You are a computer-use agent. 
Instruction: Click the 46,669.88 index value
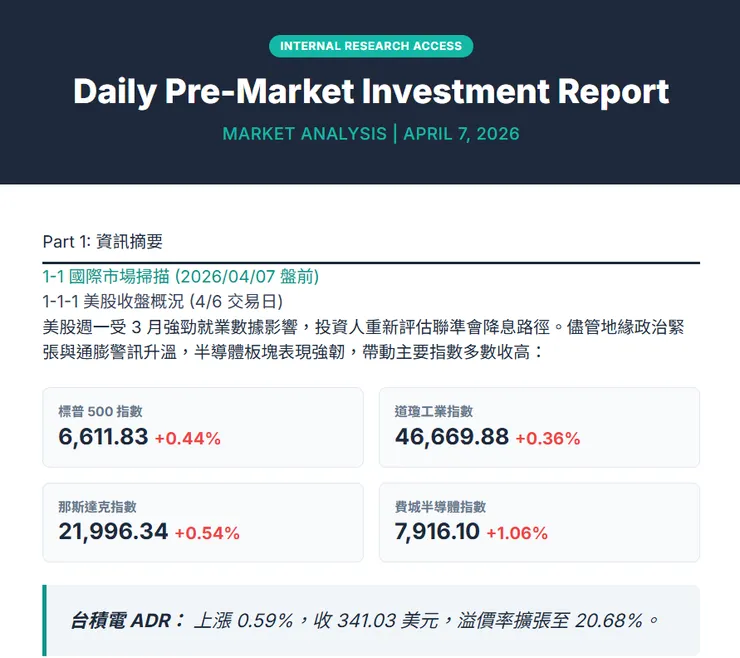click(452, 437)
